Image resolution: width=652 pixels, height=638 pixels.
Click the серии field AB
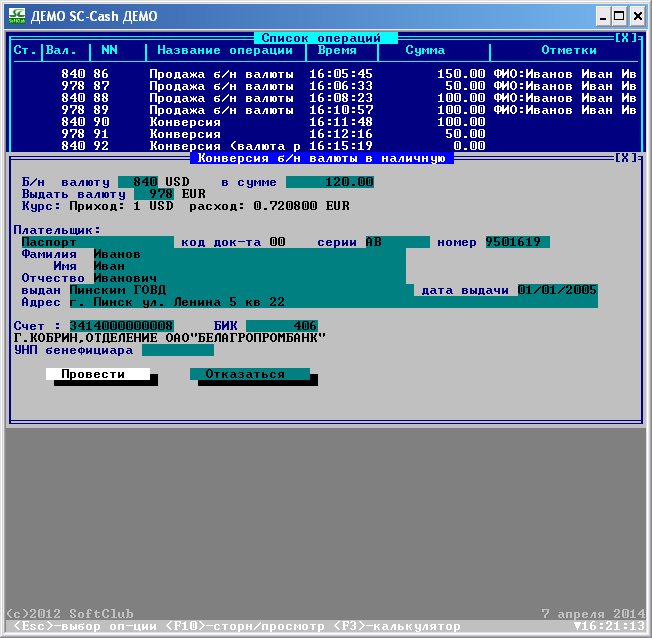pos(398,242)
